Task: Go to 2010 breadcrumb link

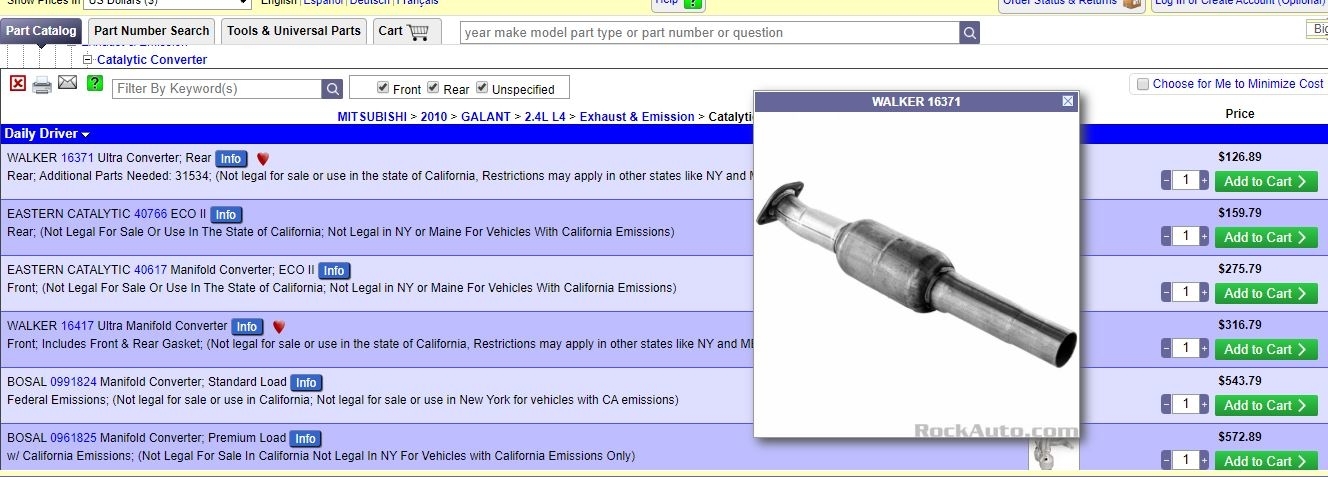Action: pos(434,117)
